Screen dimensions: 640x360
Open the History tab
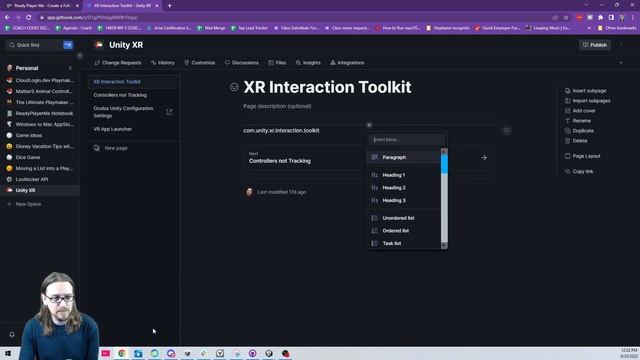(x=162, y=63)
